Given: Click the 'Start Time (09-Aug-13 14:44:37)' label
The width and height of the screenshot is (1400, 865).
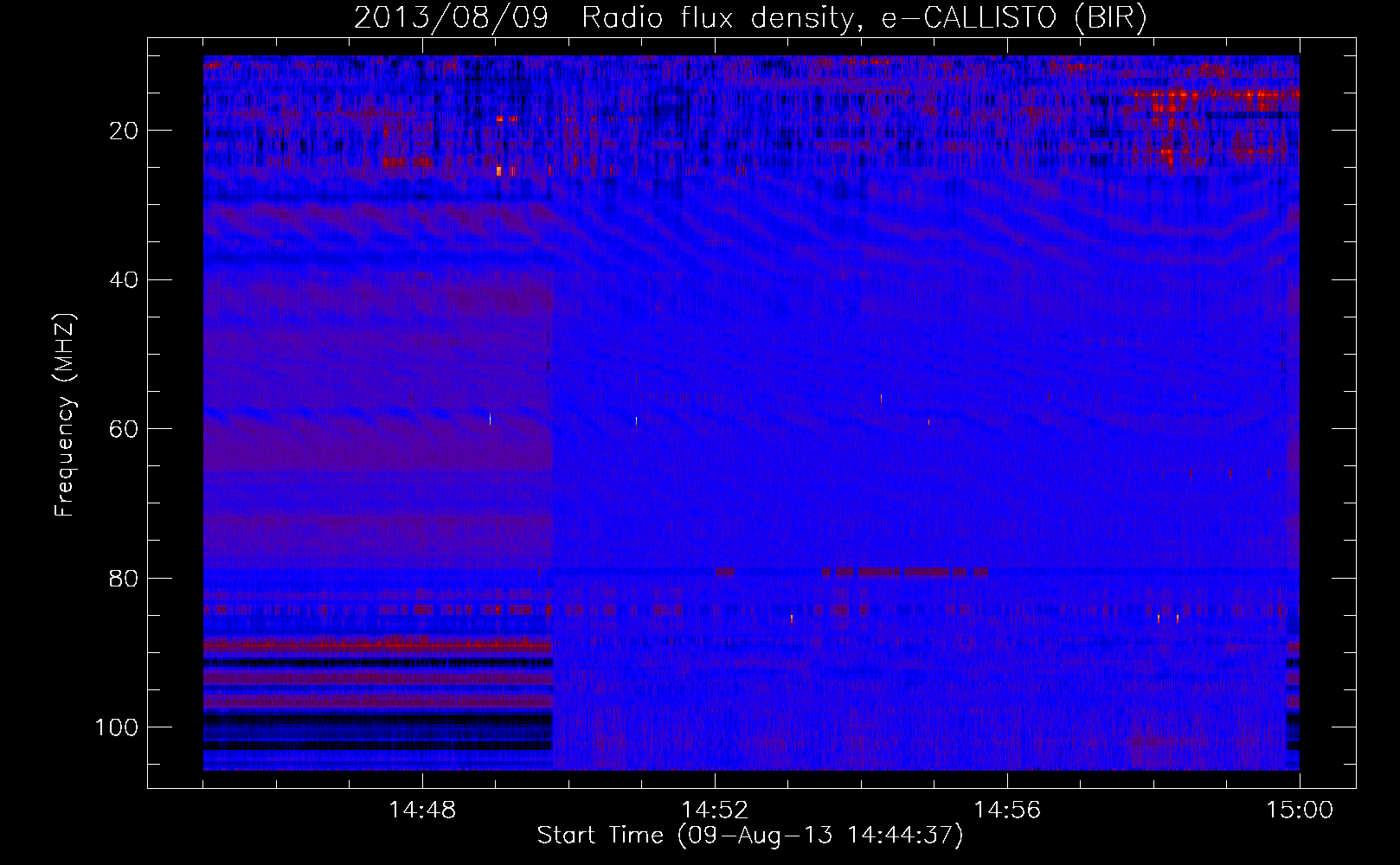Looking at the screenshot, I should tap(750, 836).
